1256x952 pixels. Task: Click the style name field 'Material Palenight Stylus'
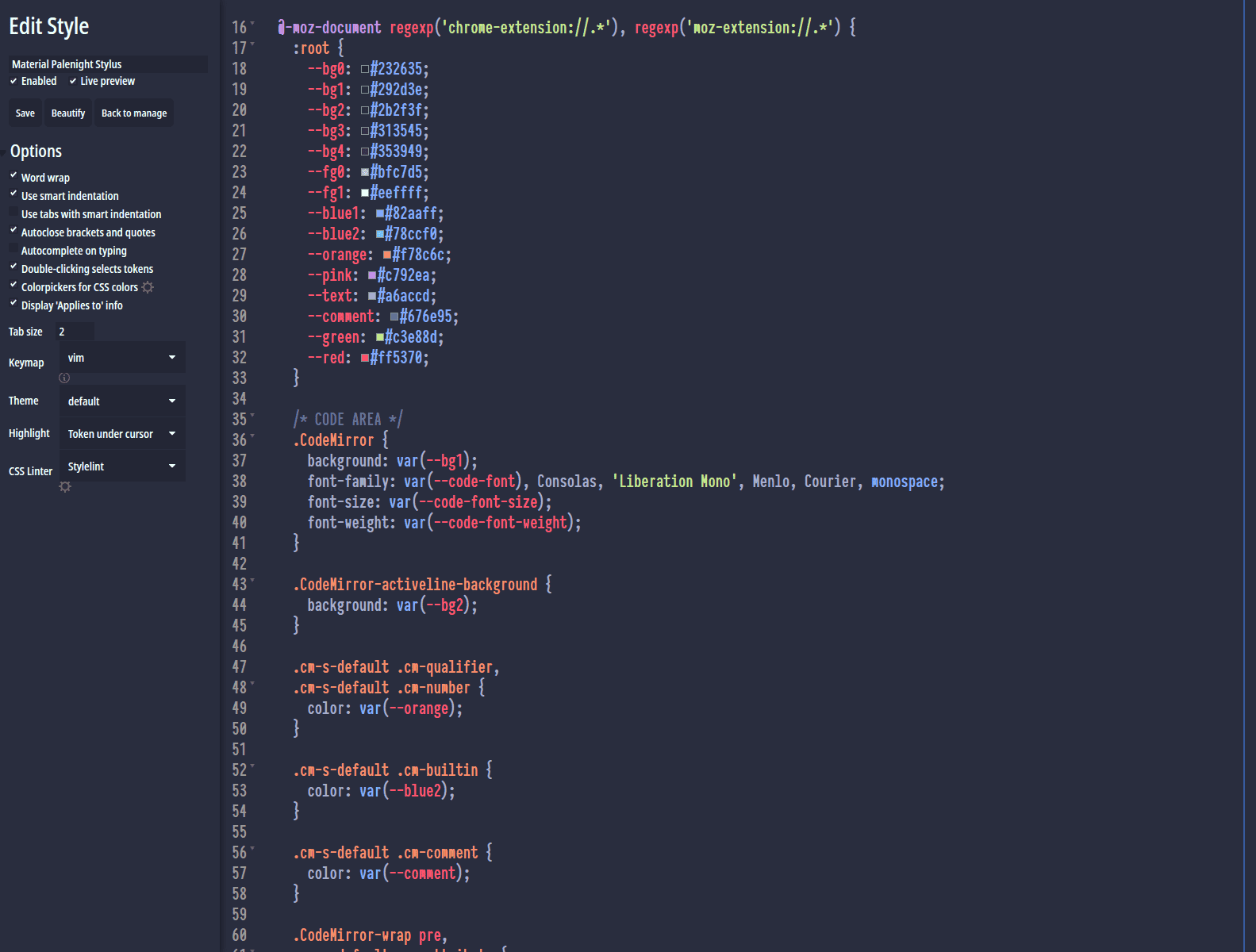(x=108, y=64)
